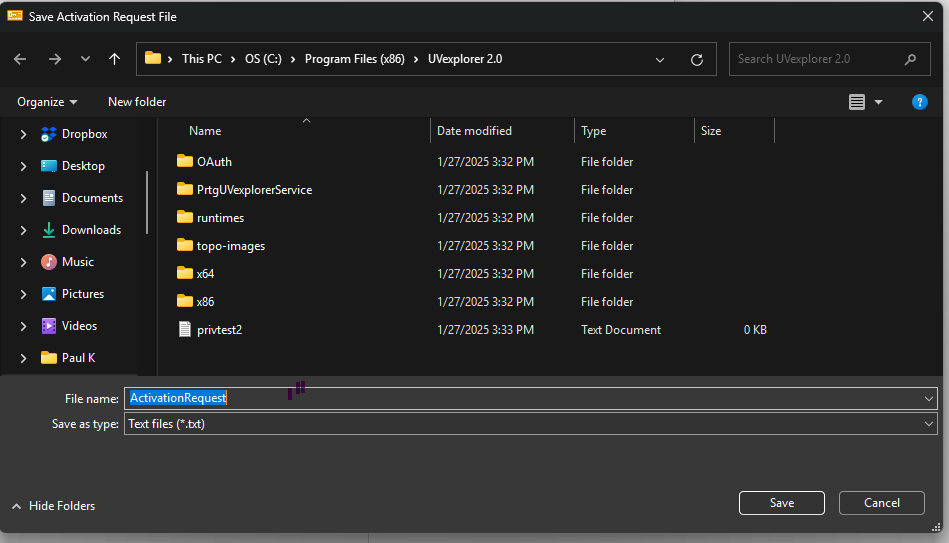Click the Cancel button
The width and height of the screenshot is (949, 543).
pyautogui.click(x=881, y=503)
